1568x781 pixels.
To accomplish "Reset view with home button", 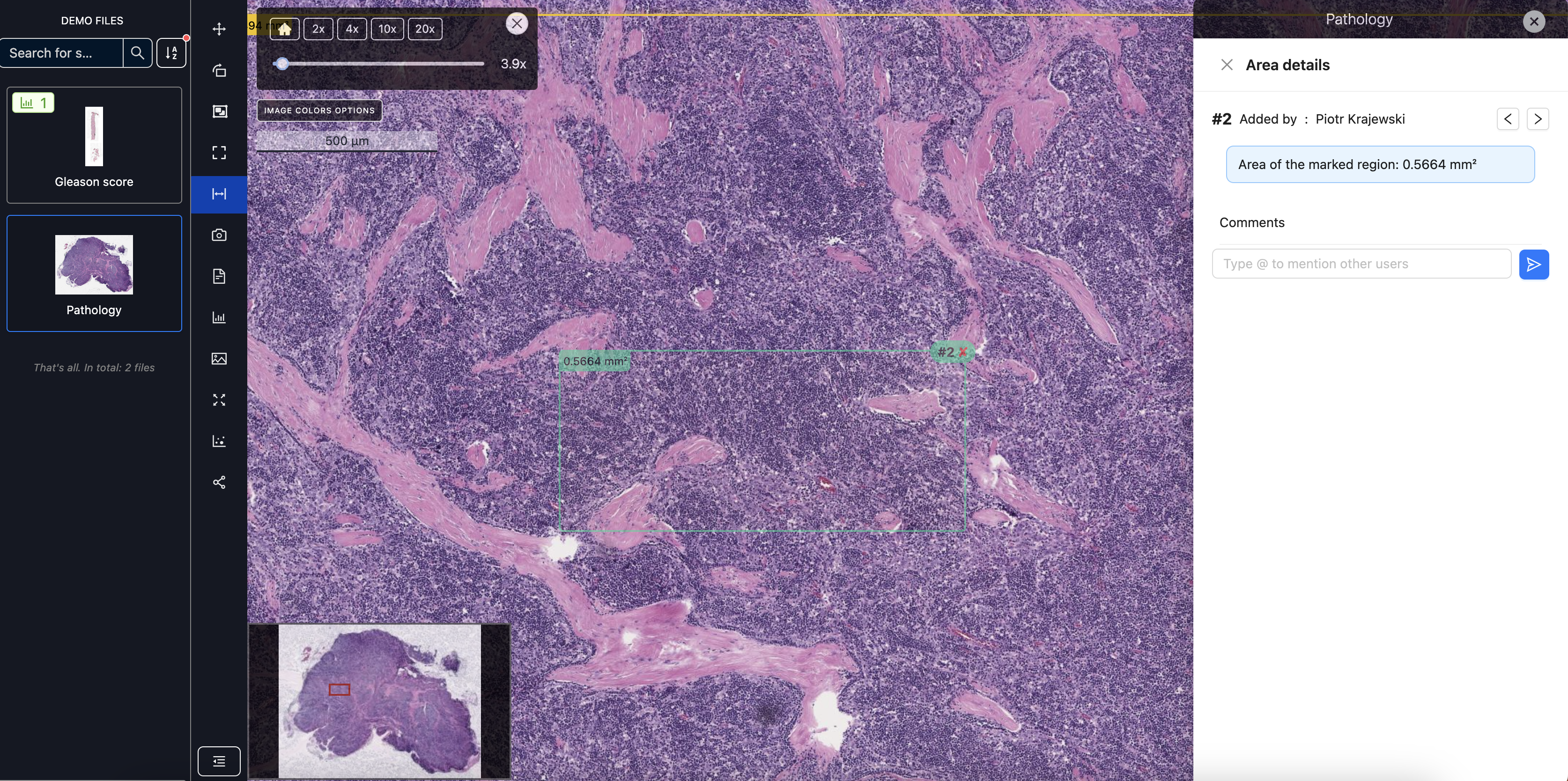I will 284,29.
